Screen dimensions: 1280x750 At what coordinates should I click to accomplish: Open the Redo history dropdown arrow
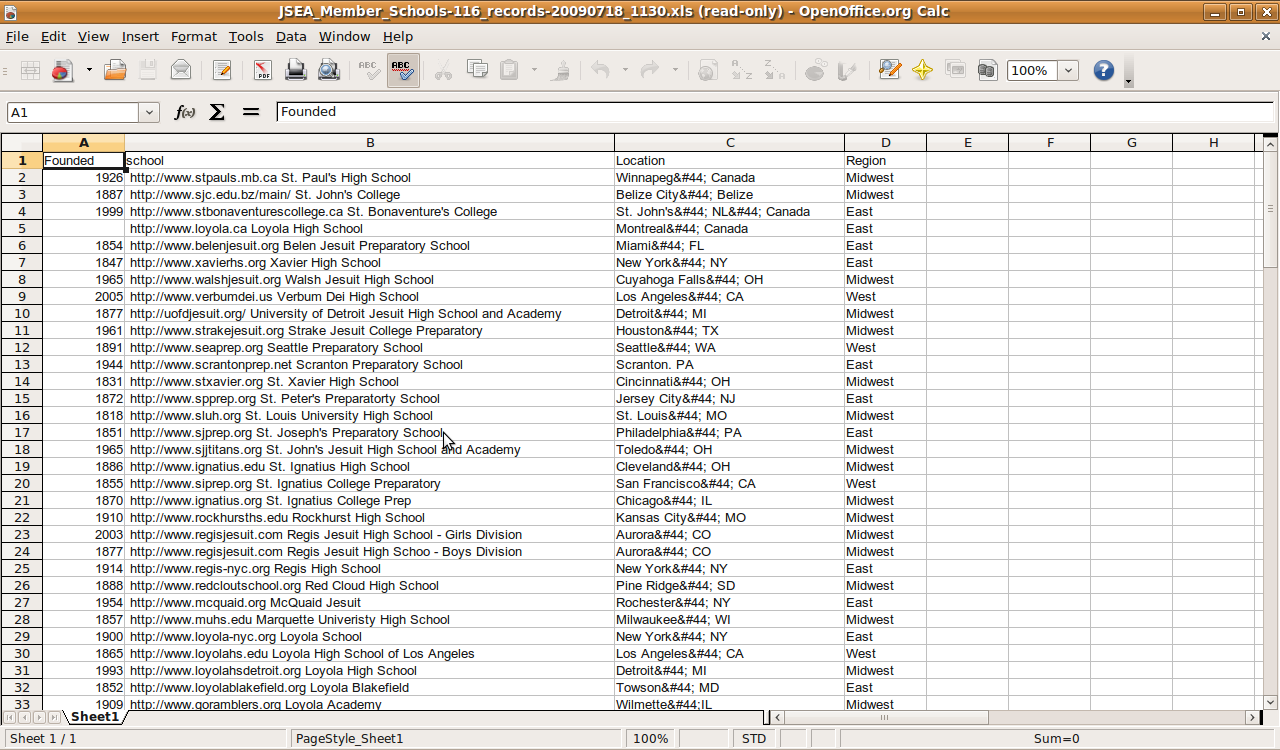tap(675, 70)
